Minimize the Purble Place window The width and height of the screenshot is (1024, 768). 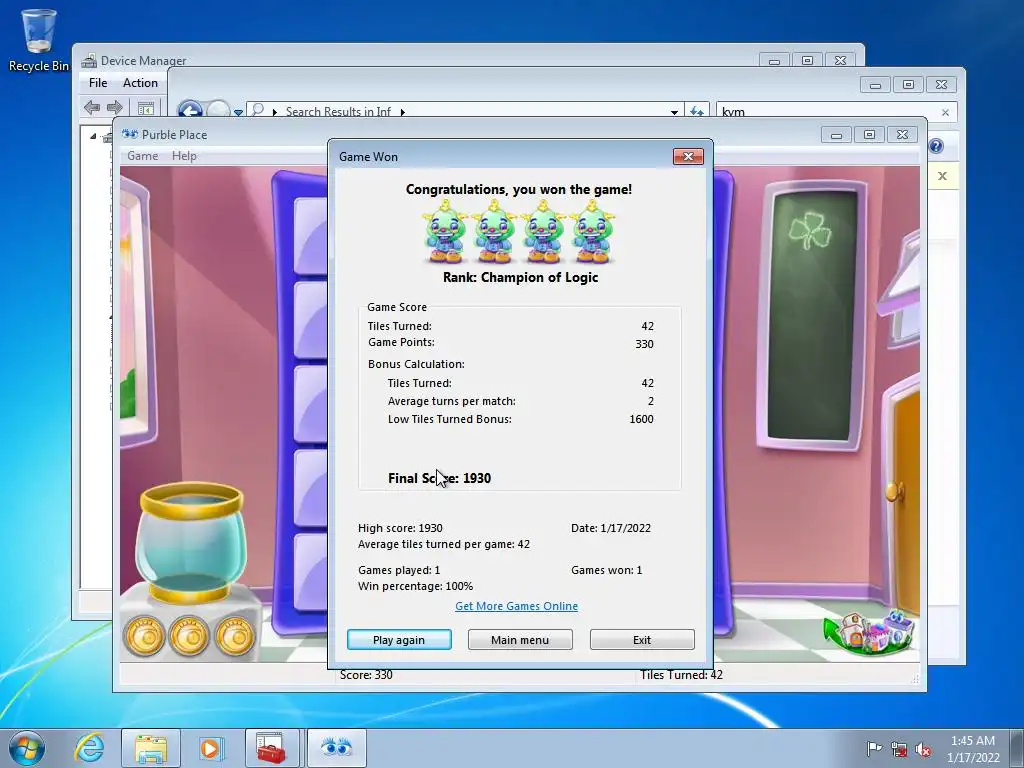(837, 135)
